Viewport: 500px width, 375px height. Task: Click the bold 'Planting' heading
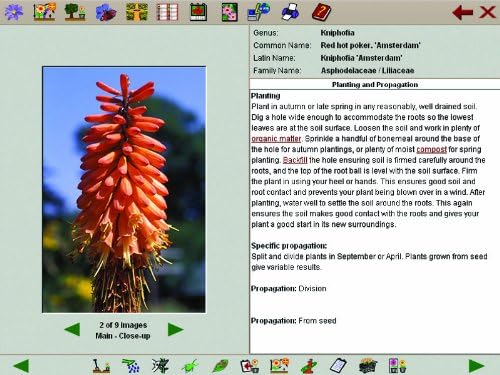pyautogui.click(x=265, y=96)
